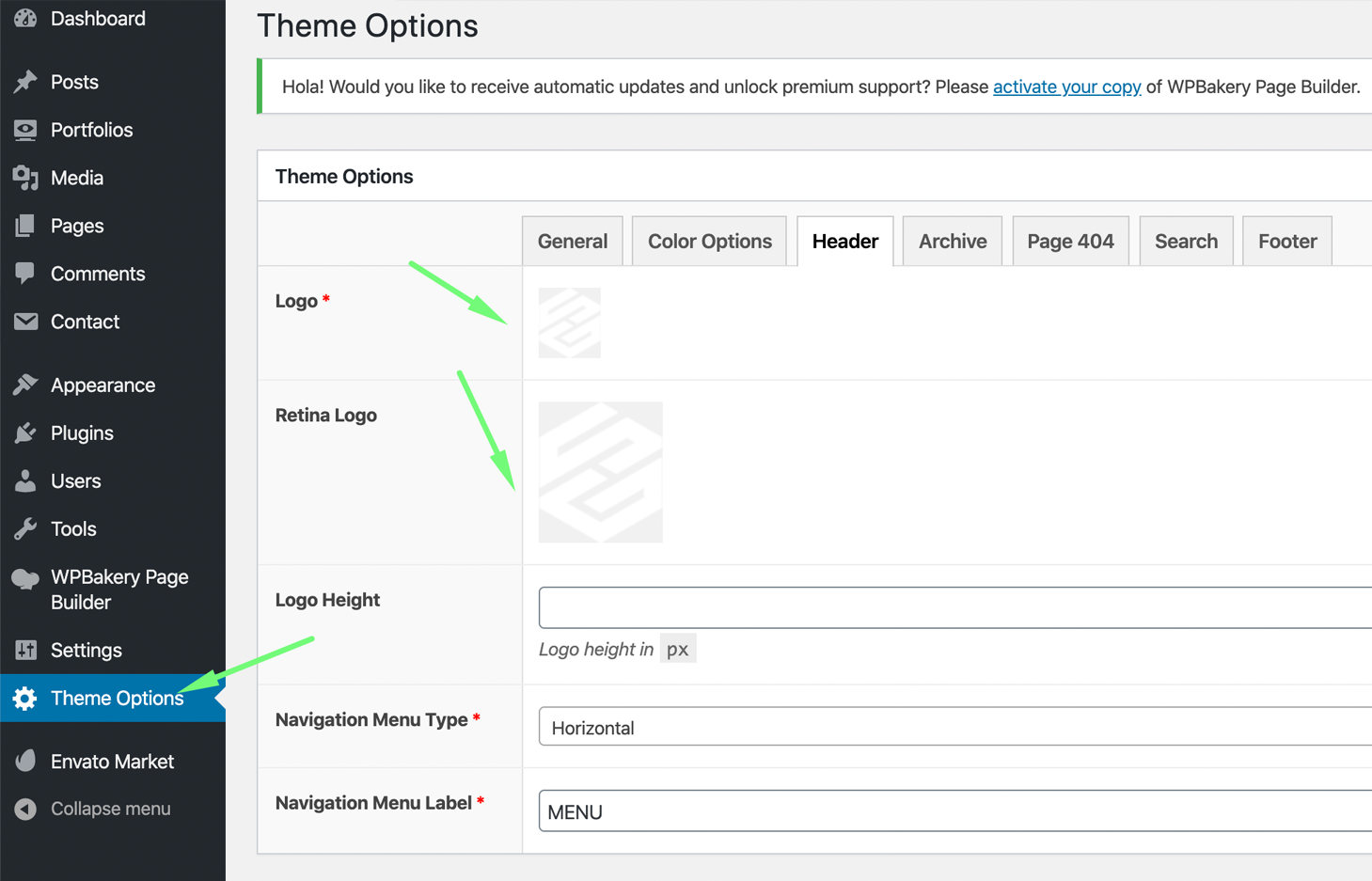This screenshot has height=881, width=1372.
Task: Click the Contact envelope icon
Action: point(25,322)
